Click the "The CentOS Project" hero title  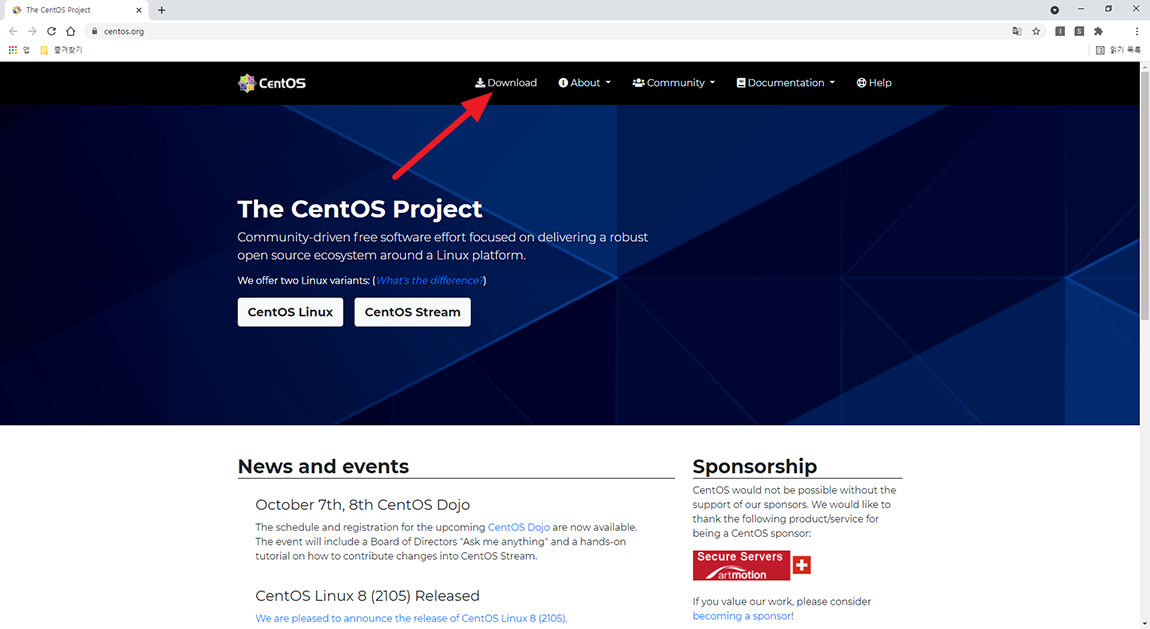(x=360, y=209)
